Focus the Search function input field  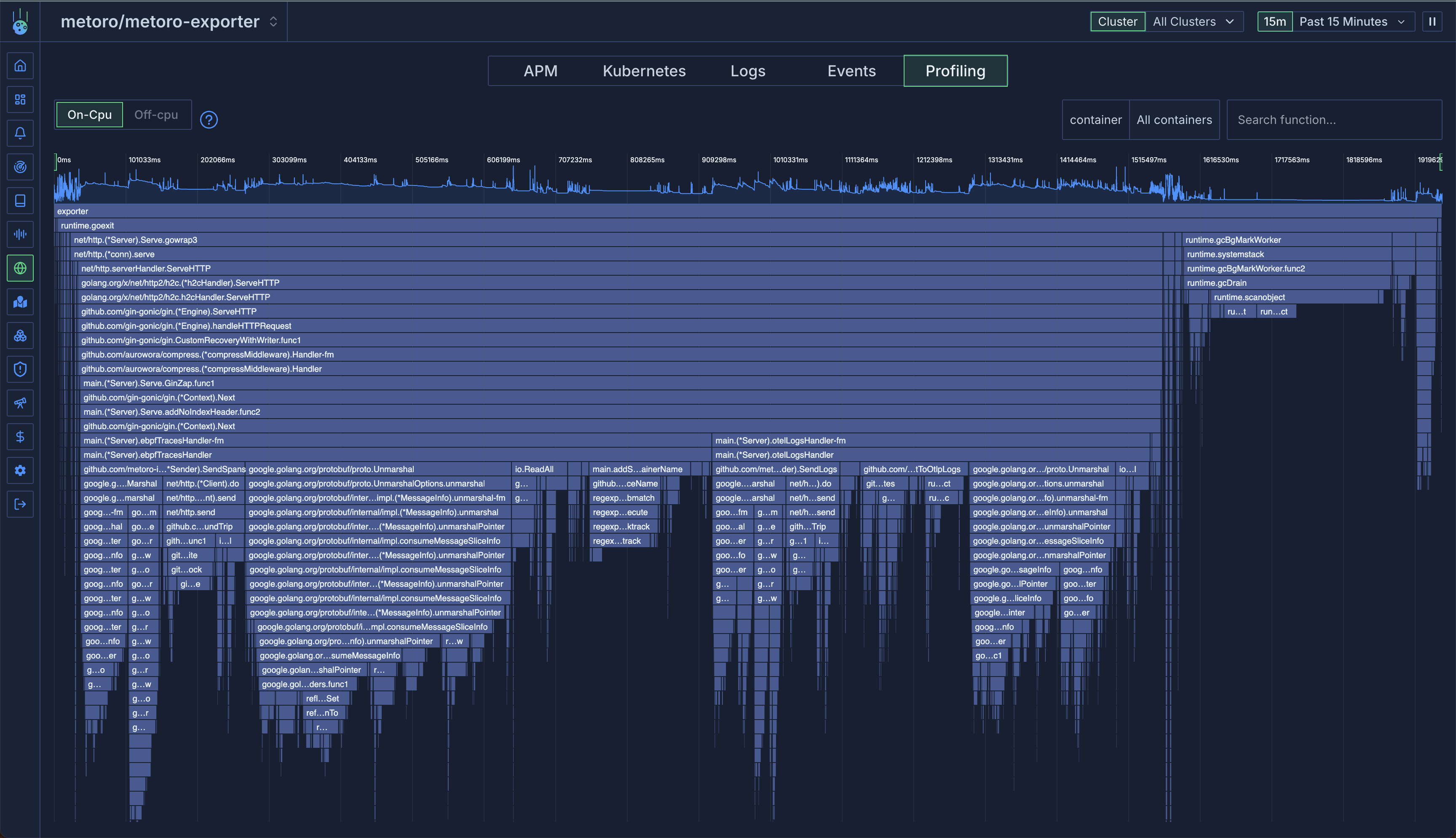click(1334, 120)
